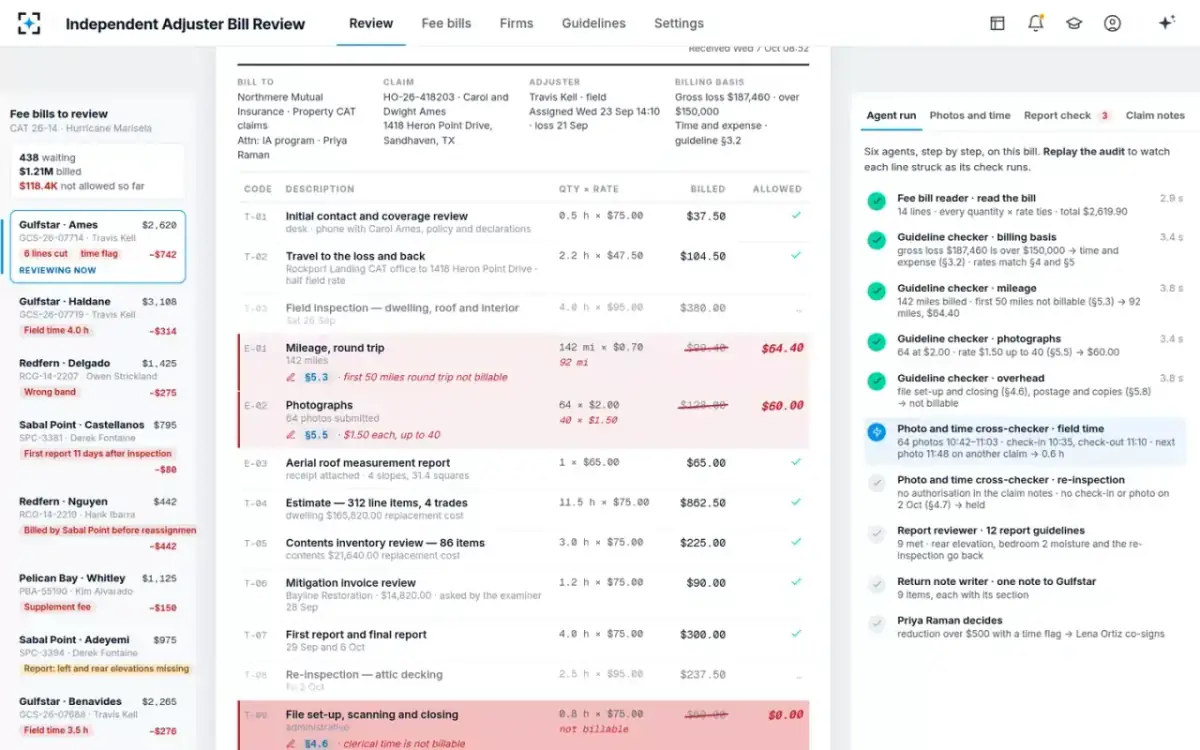Open the AI sparkle assistant icon
Image resolution: width=1200 pixels, height=750 pixels.
pos(1166,23)
